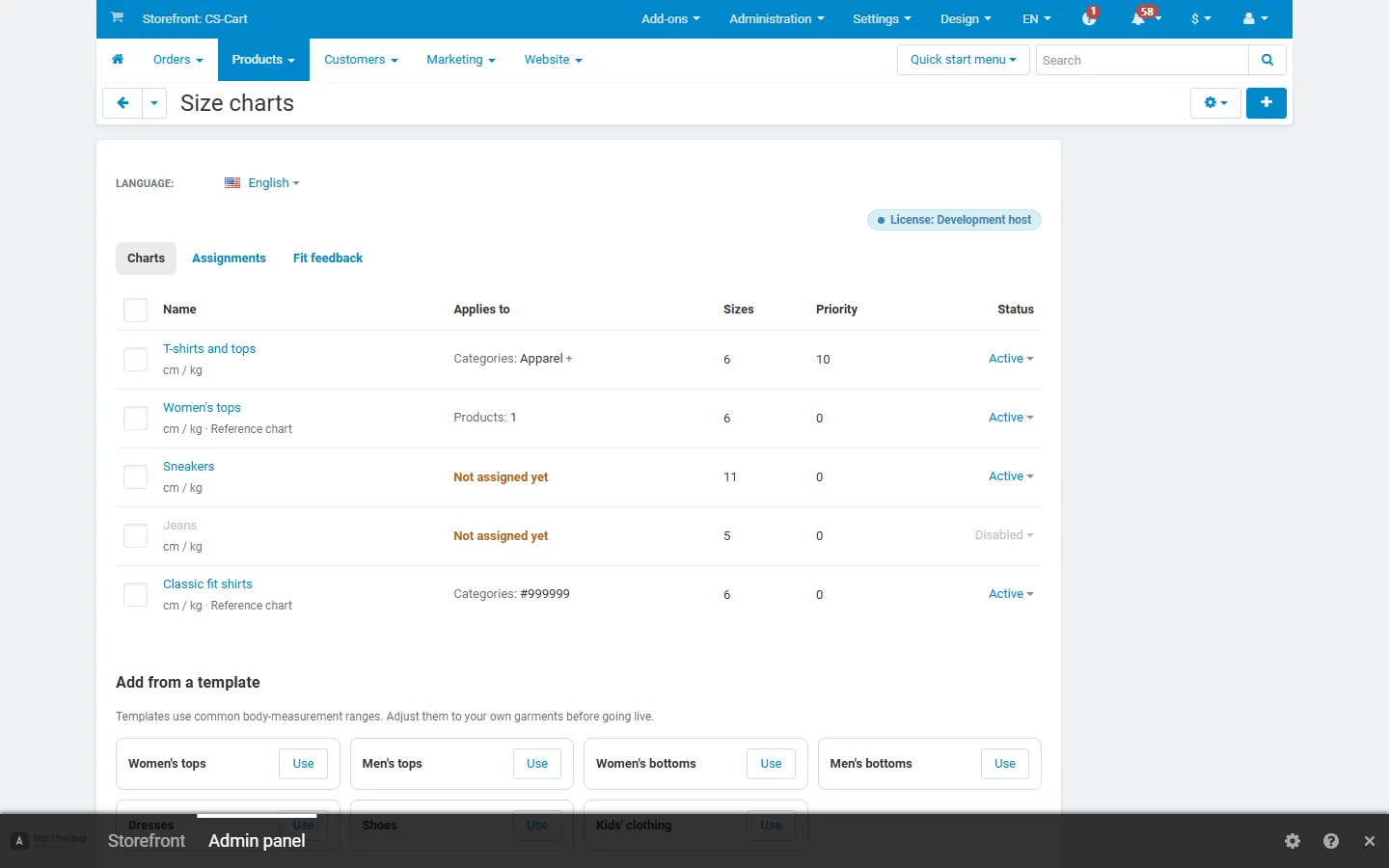The height and width of the screenshot is (868, 1389).
Task: Add a new size chart with plus button
Action: point(1266,103)
